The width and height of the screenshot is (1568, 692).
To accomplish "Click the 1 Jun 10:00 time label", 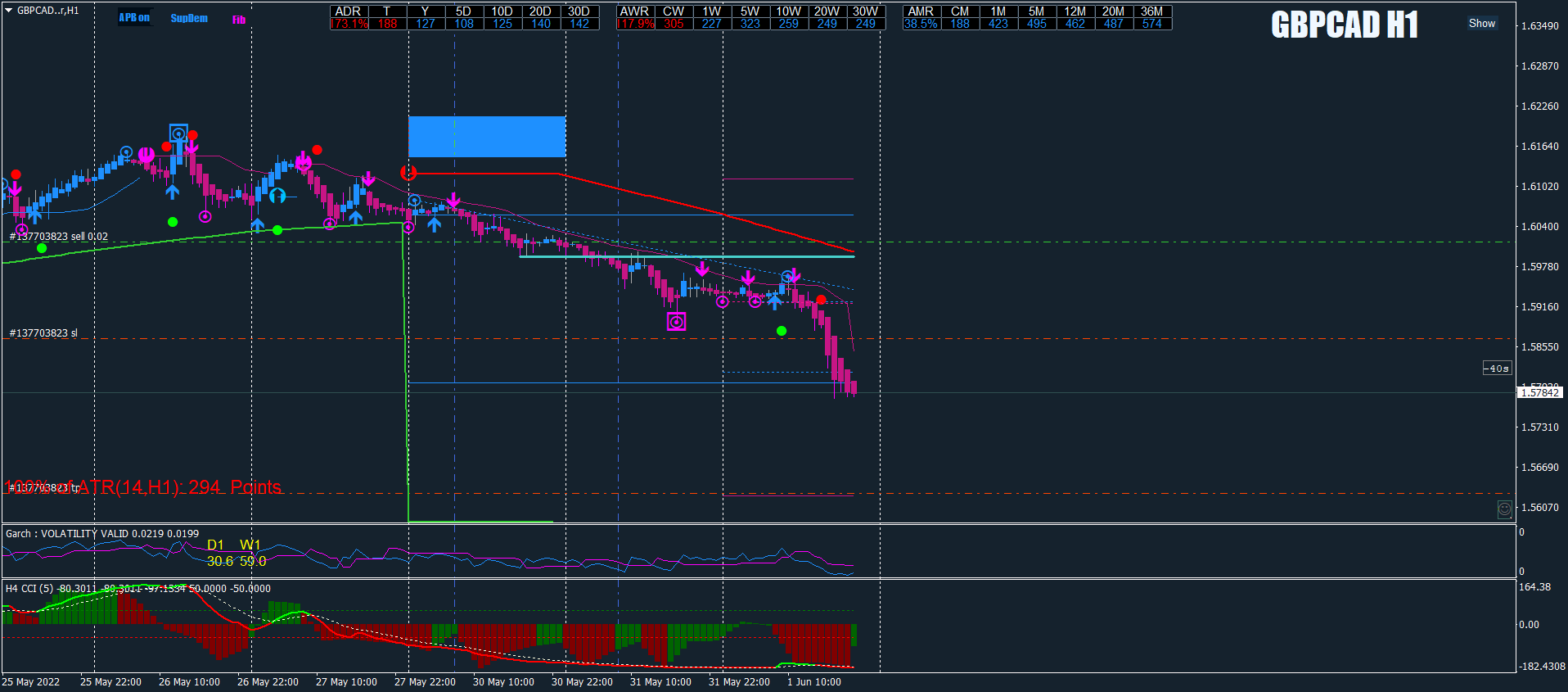I will [814, 682].
